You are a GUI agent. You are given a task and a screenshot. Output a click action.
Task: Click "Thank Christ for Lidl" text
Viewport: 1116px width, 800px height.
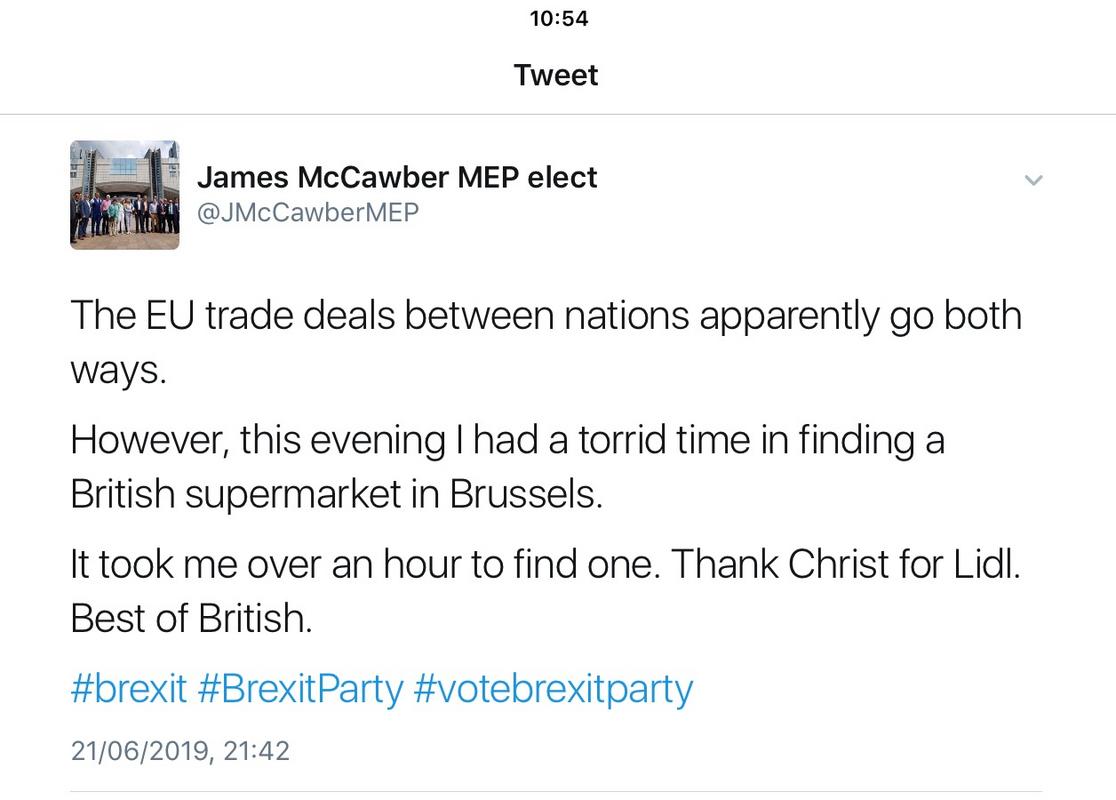843,565
